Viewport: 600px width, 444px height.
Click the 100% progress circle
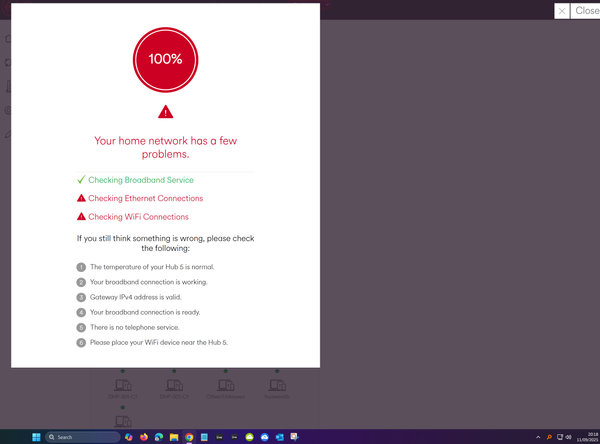(166, 59)
